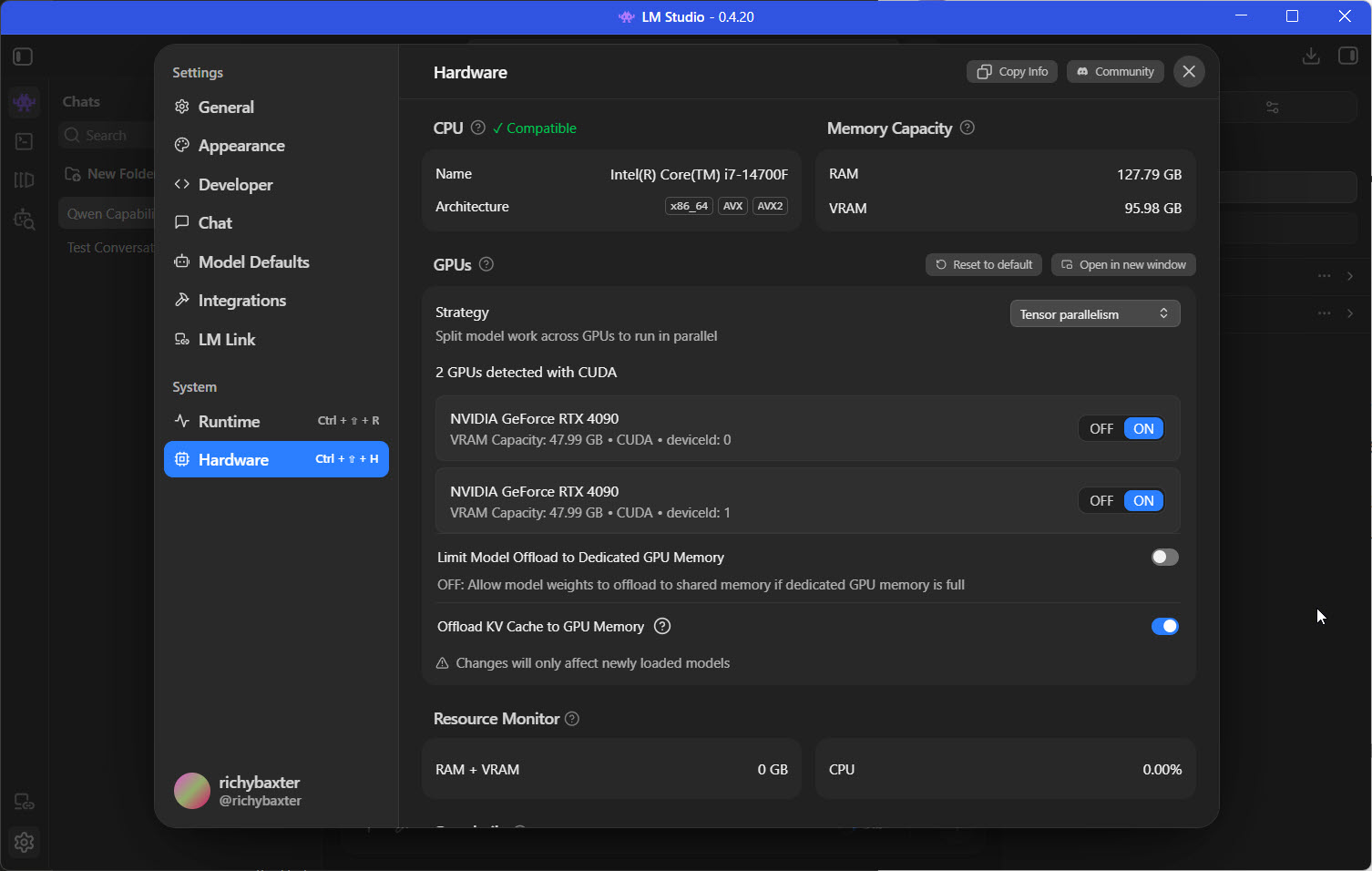Click the Search field in Chats
The image size is (1372, 871).
click(108, 136)
